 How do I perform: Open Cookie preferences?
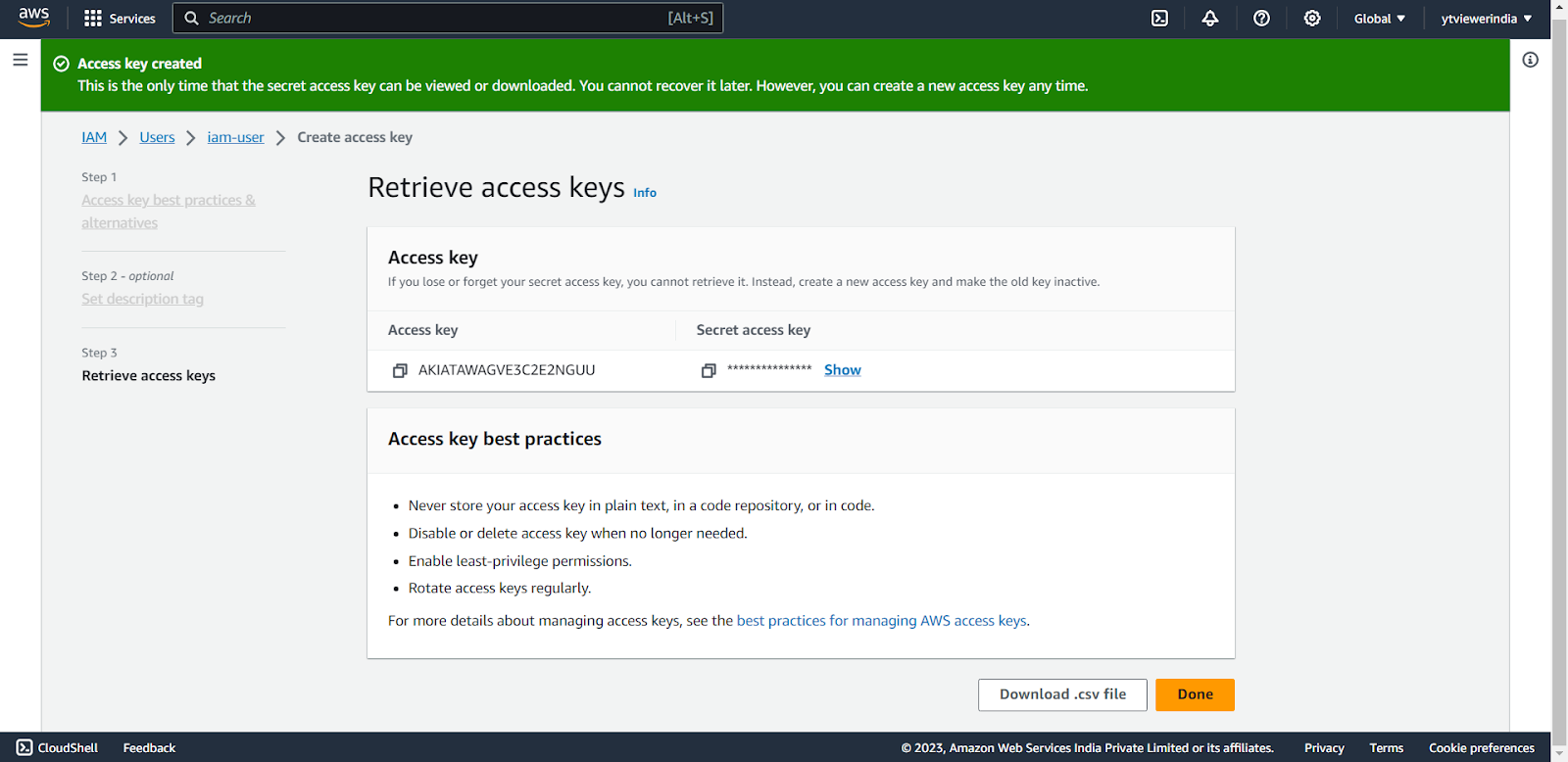[x=1482, y=748]
